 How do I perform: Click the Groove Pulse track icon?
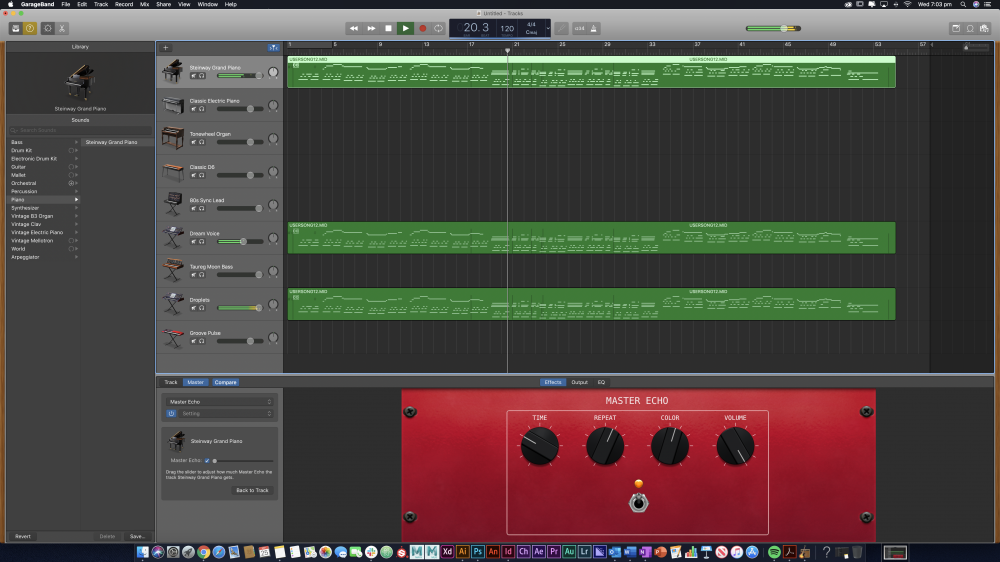(x=172, y=337)
